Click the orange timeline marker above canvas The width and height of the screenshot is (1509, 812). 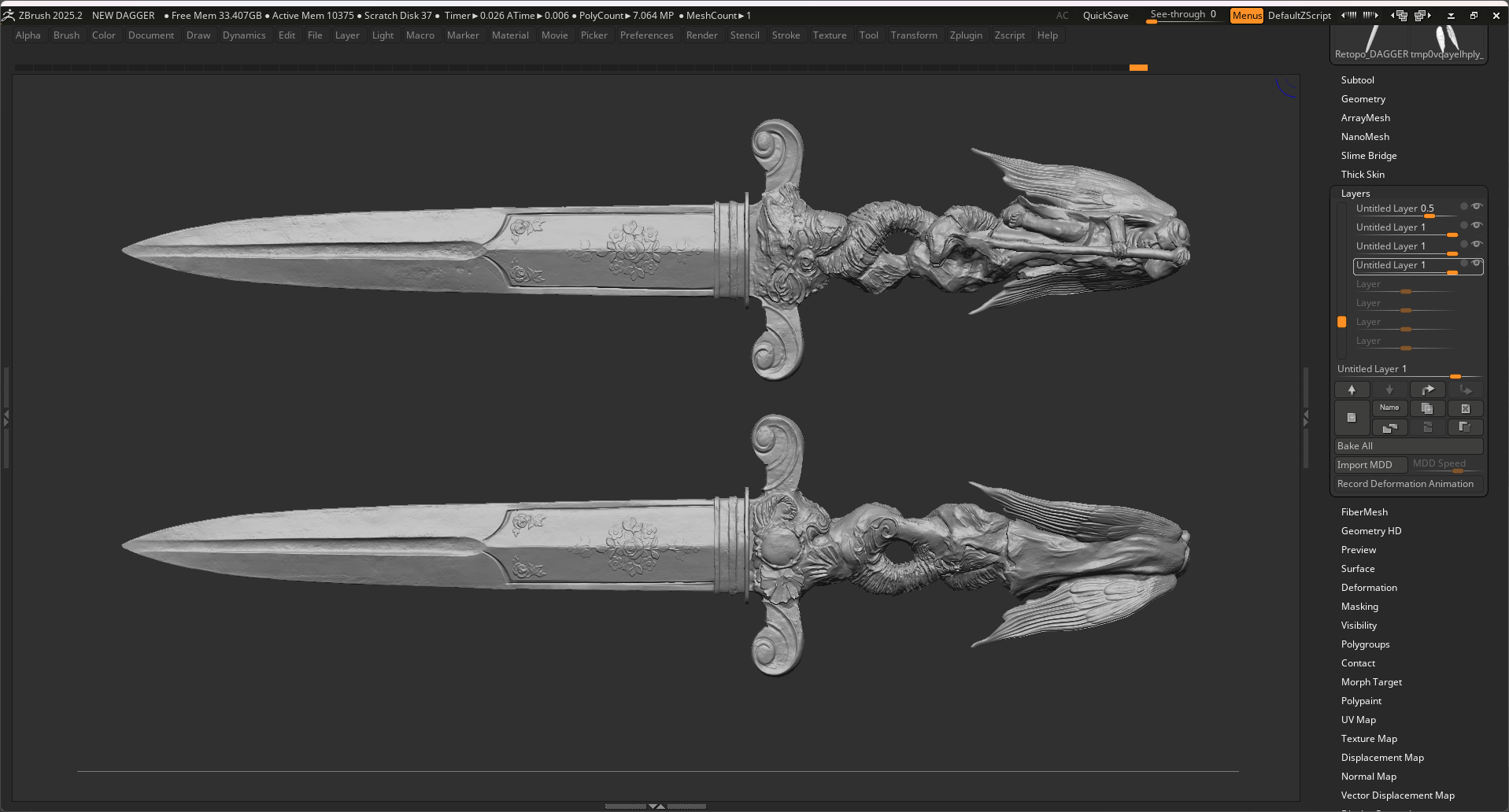point(1138,68)
